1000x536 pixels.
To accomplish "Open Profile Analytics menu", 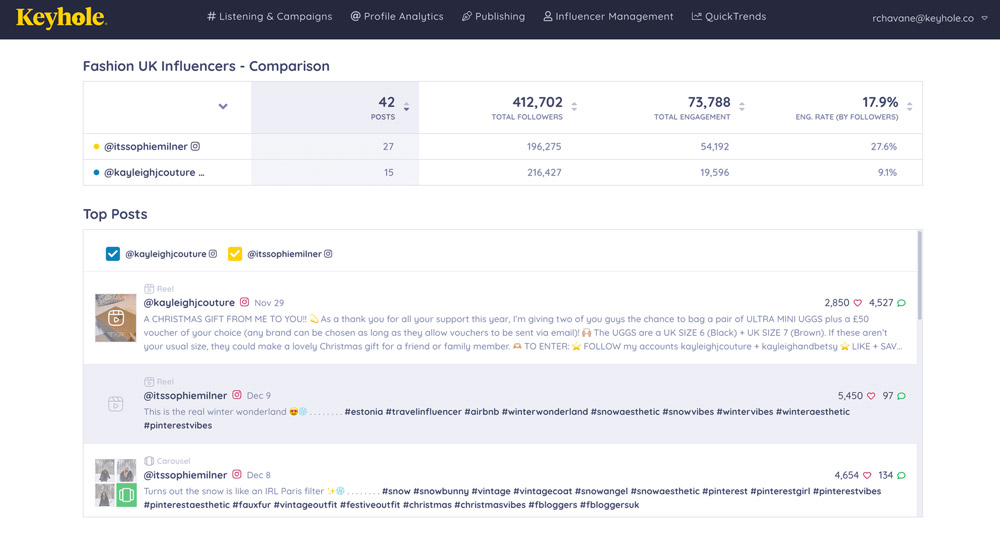I will [397, 17].
